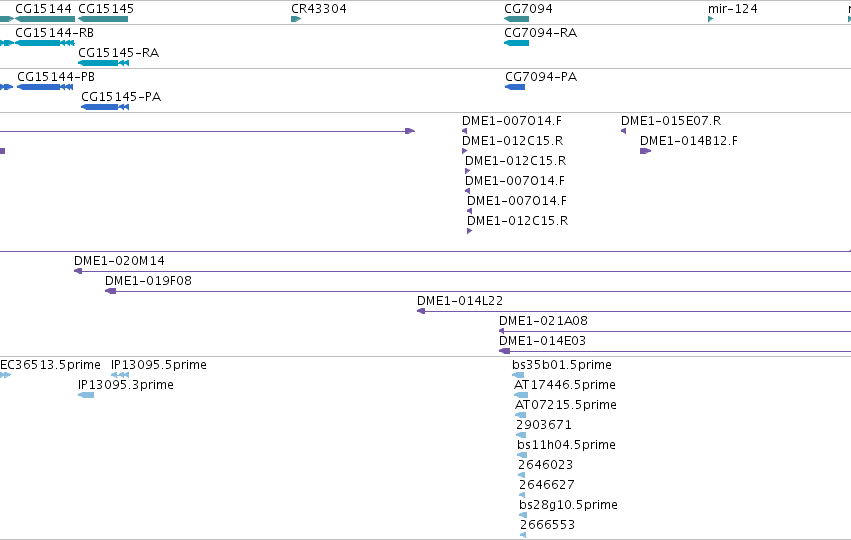The image size is (851, 540).
Task: Select the AT17446.5prime EST label
Action: point(565,385)
